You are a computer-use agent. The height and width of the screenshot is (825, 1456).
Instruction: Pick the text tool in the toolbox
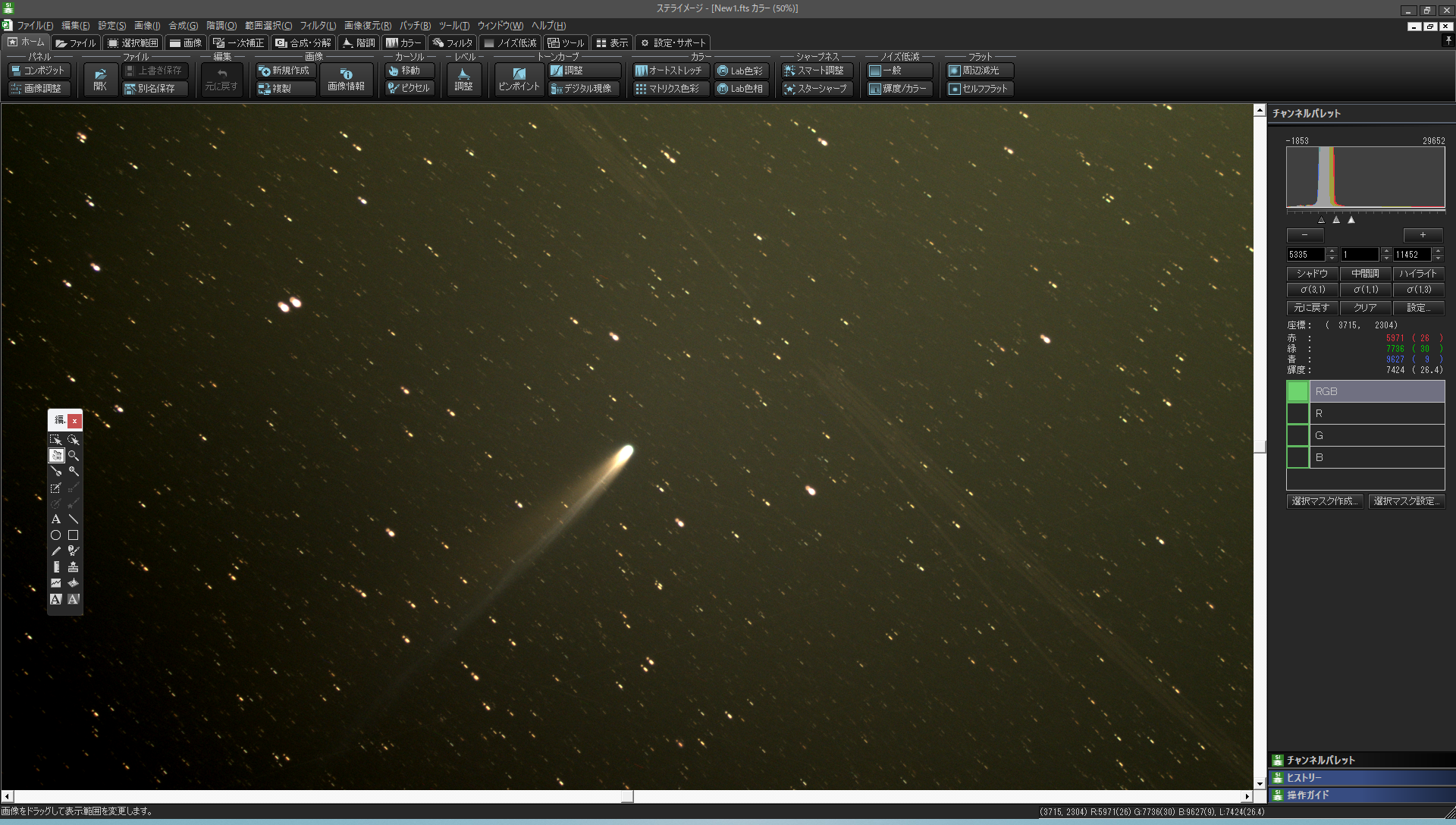55,519
